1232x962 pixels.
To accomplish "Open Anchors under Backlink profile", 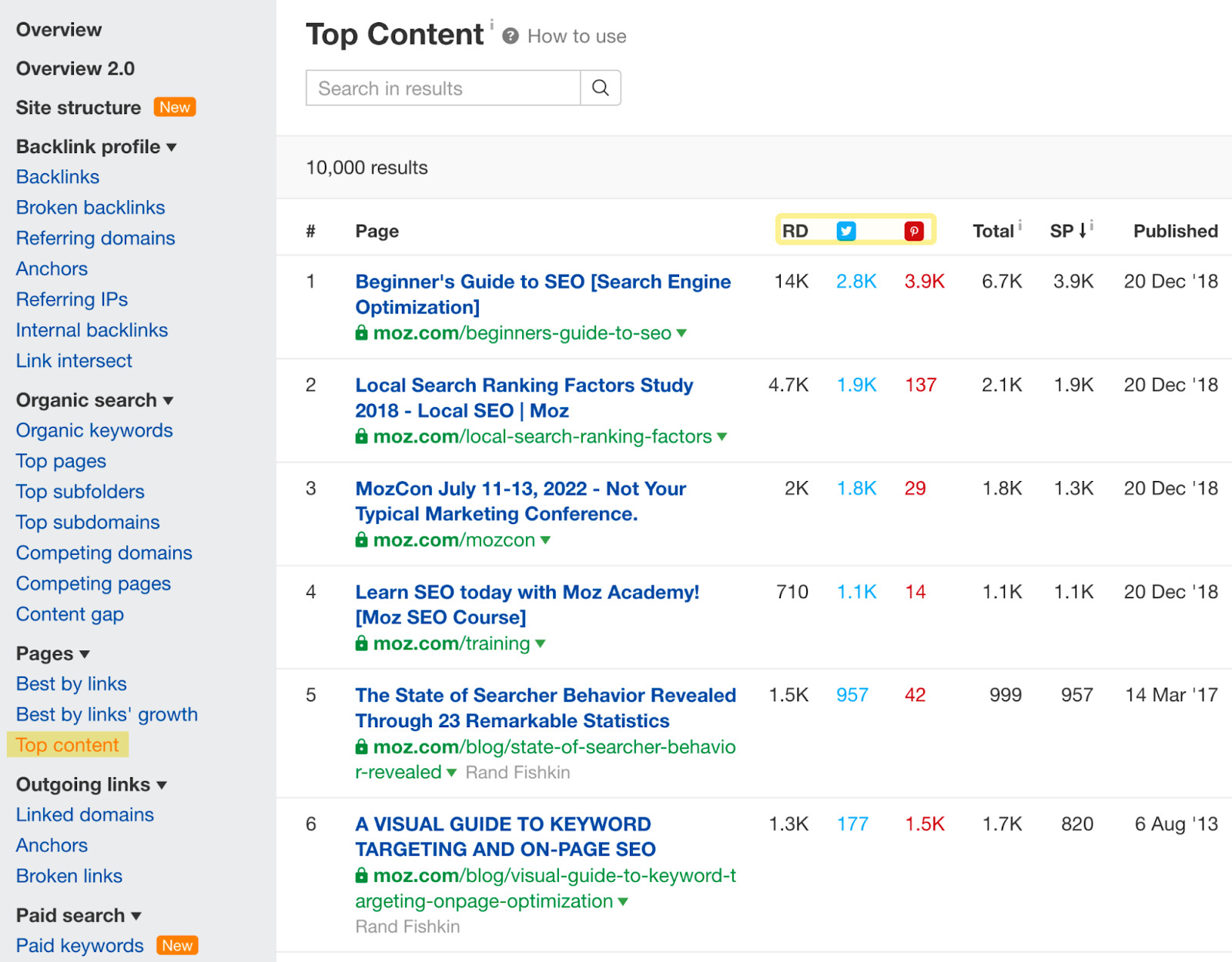I will point(52,269).
